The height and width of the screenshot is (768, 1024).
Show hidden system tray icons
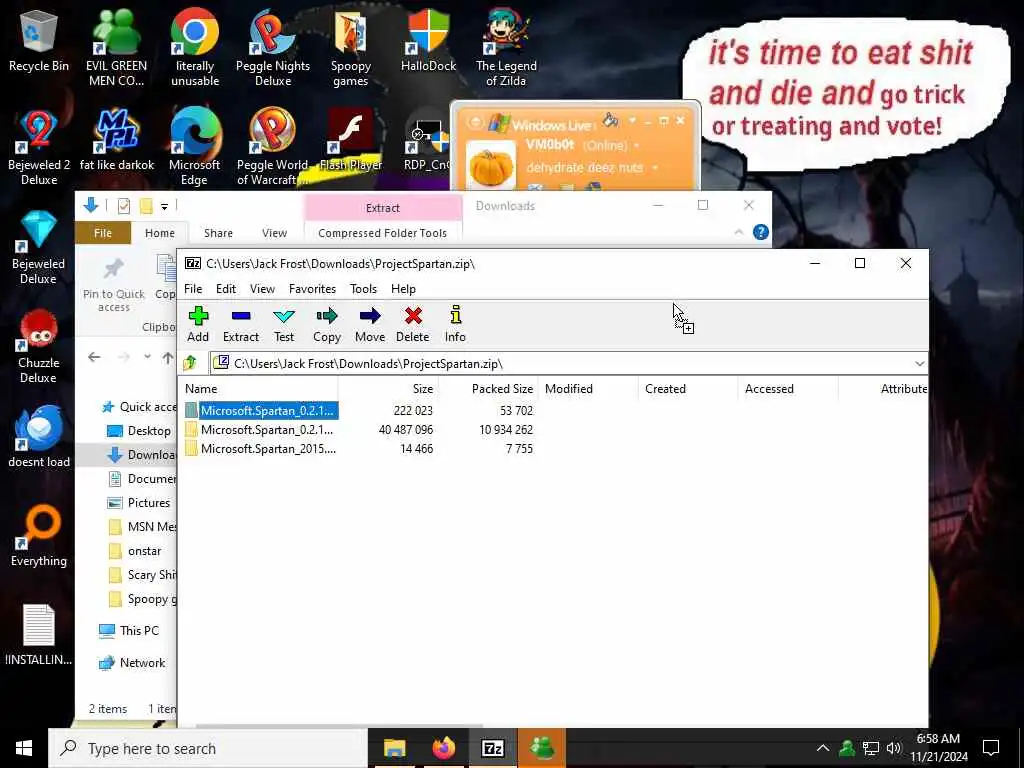coord(823,748)
